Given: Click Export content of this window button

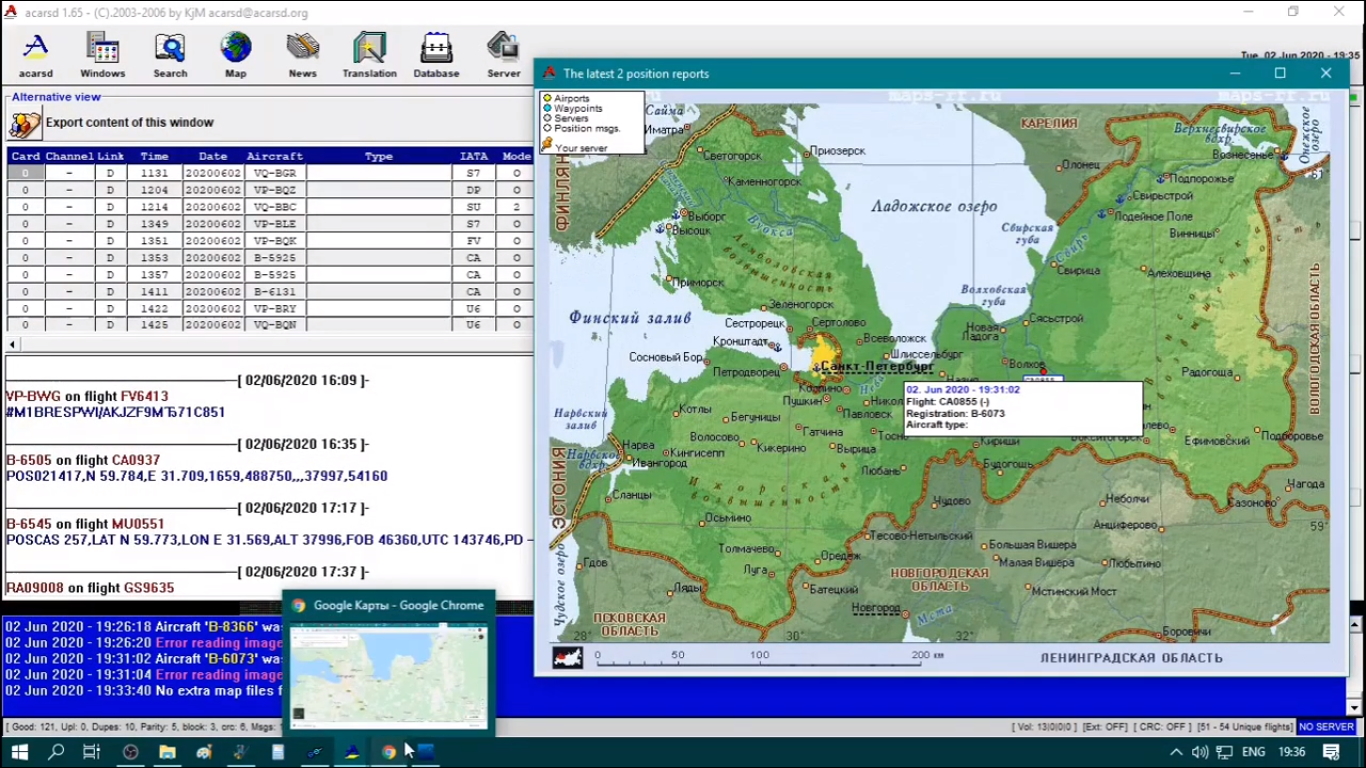Looking at the screenshot, I should [x=26, y=124].
